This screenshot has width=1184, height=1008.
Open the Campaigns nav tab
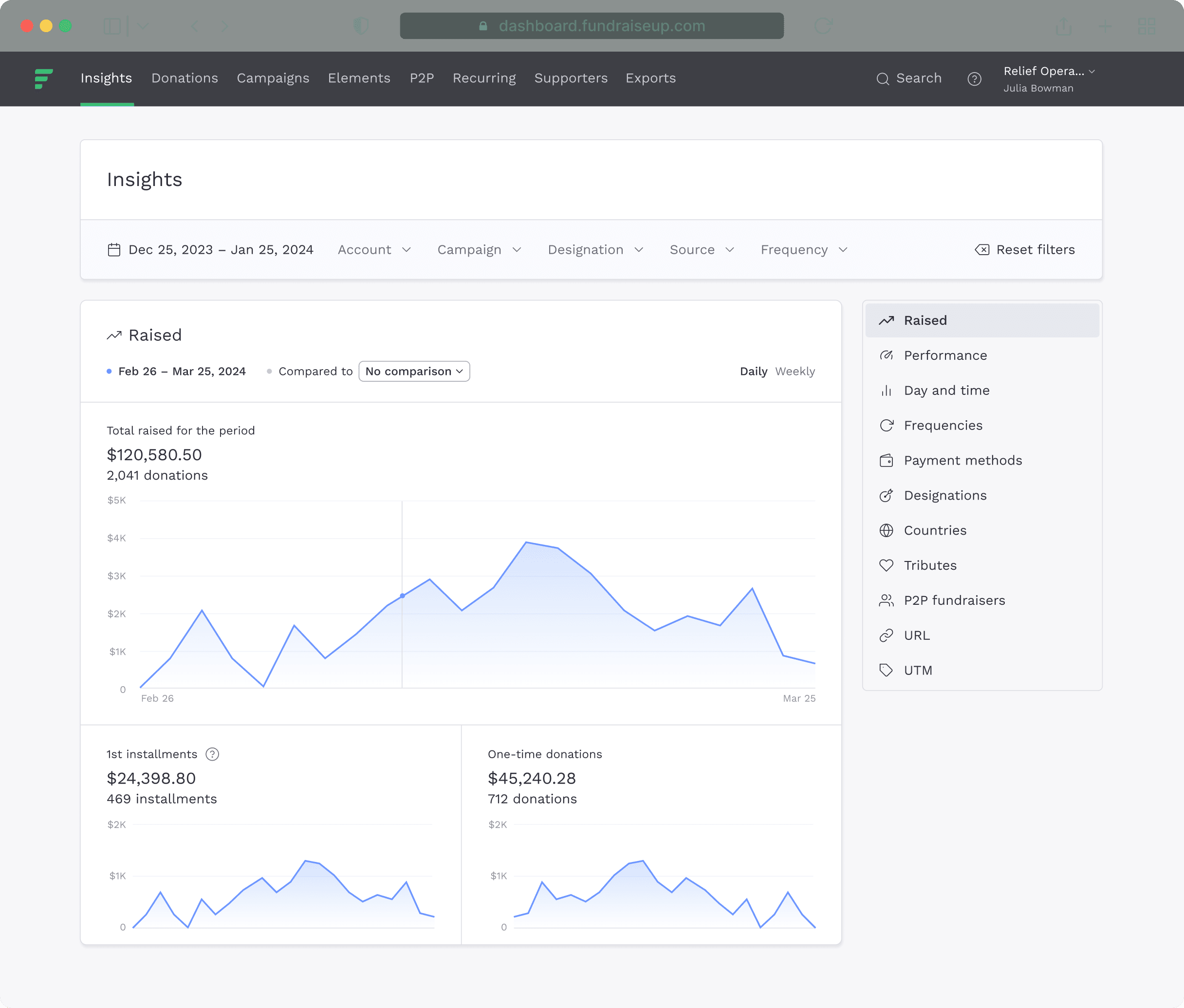[x=273, y=78]
